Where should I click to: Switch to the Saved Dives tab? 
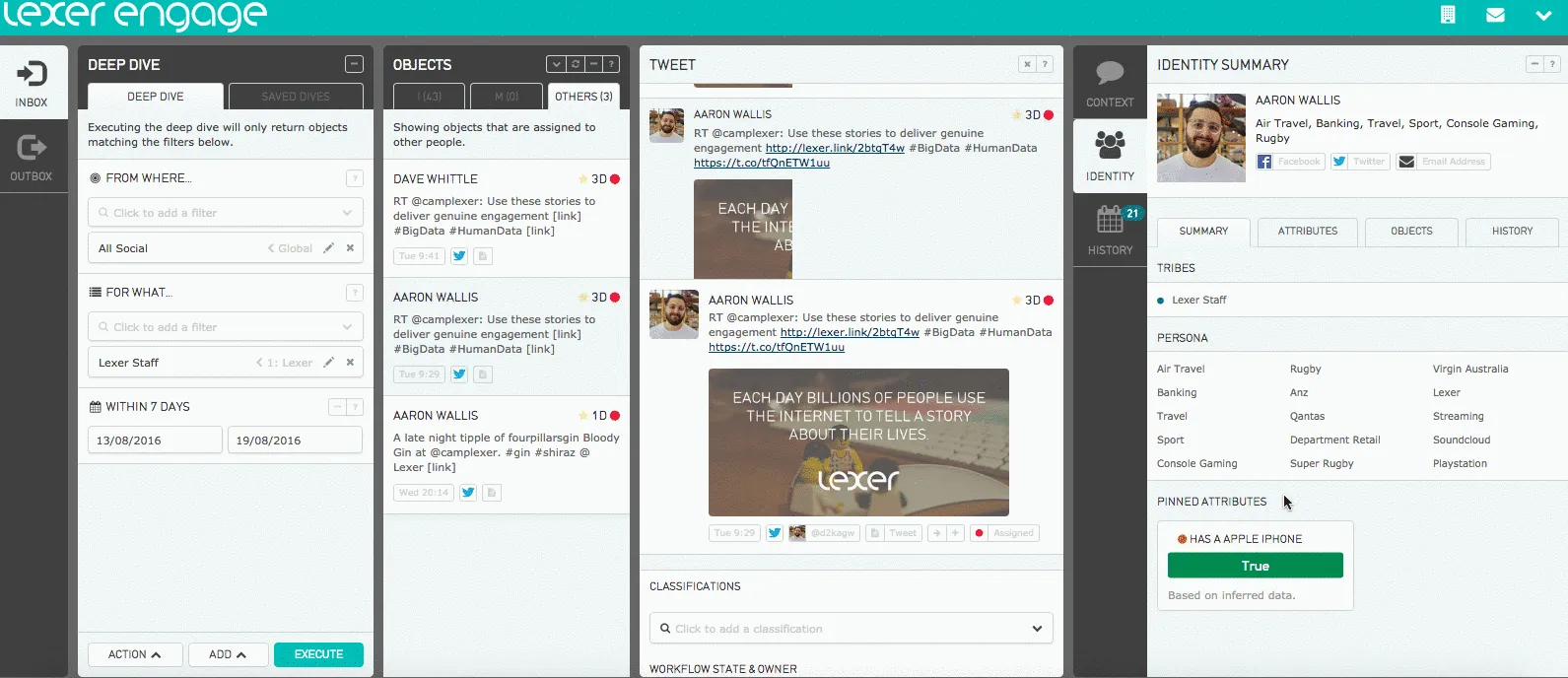pos(296,96)
